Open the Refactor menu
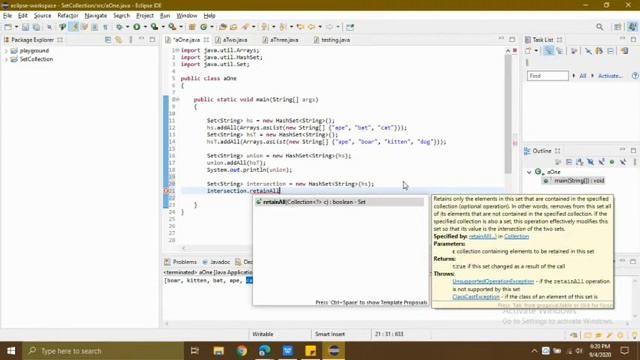Image resolution: width=640 pixels, height=360 pixels. coord(68,16)
